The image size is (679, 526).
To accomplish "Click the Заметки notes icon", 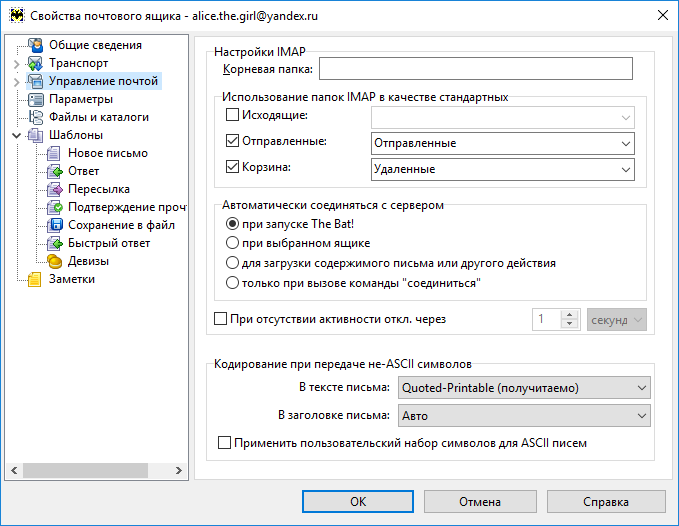I will 36,279.
